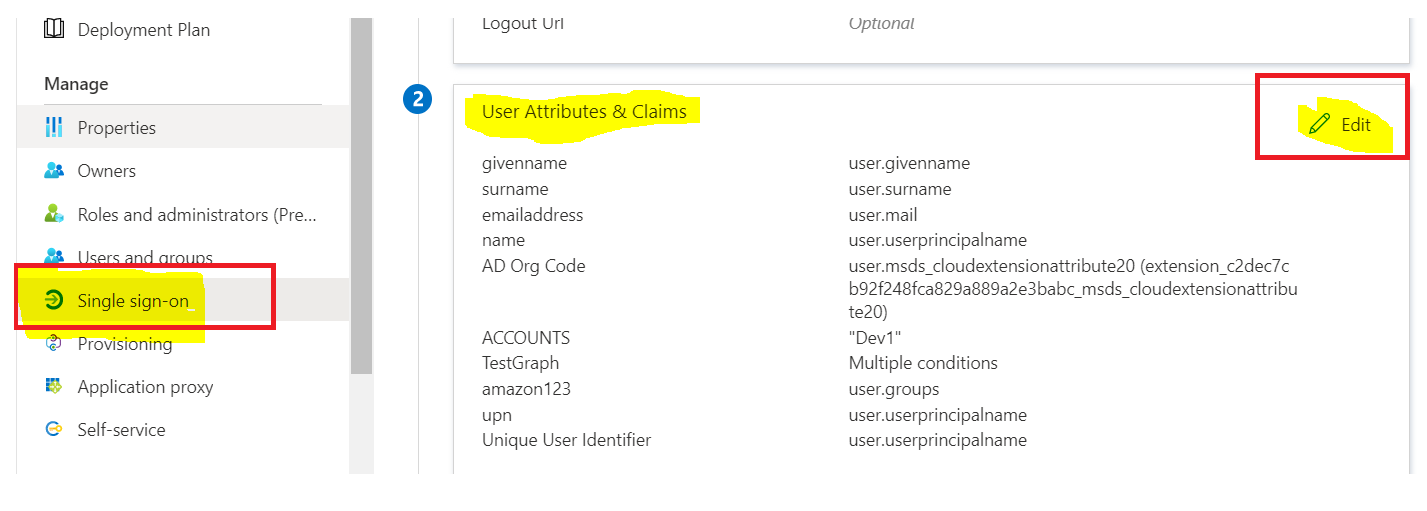Viewport: 1427px width, 511px height.
Task: Open Roles and administrators (Preview)
Action: pos(184,214)
